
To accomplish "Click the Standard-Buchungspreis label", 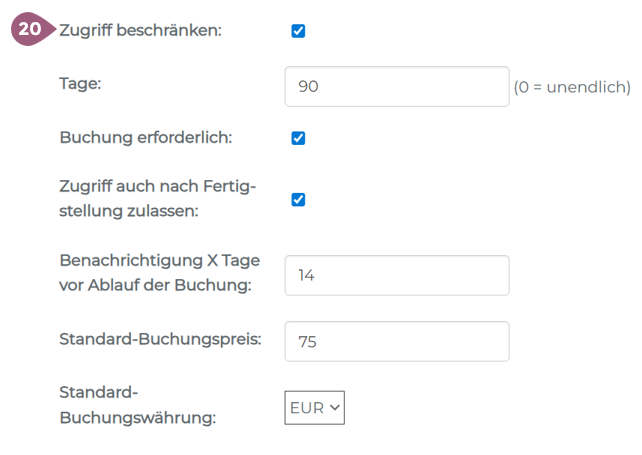I will [160, 338].
